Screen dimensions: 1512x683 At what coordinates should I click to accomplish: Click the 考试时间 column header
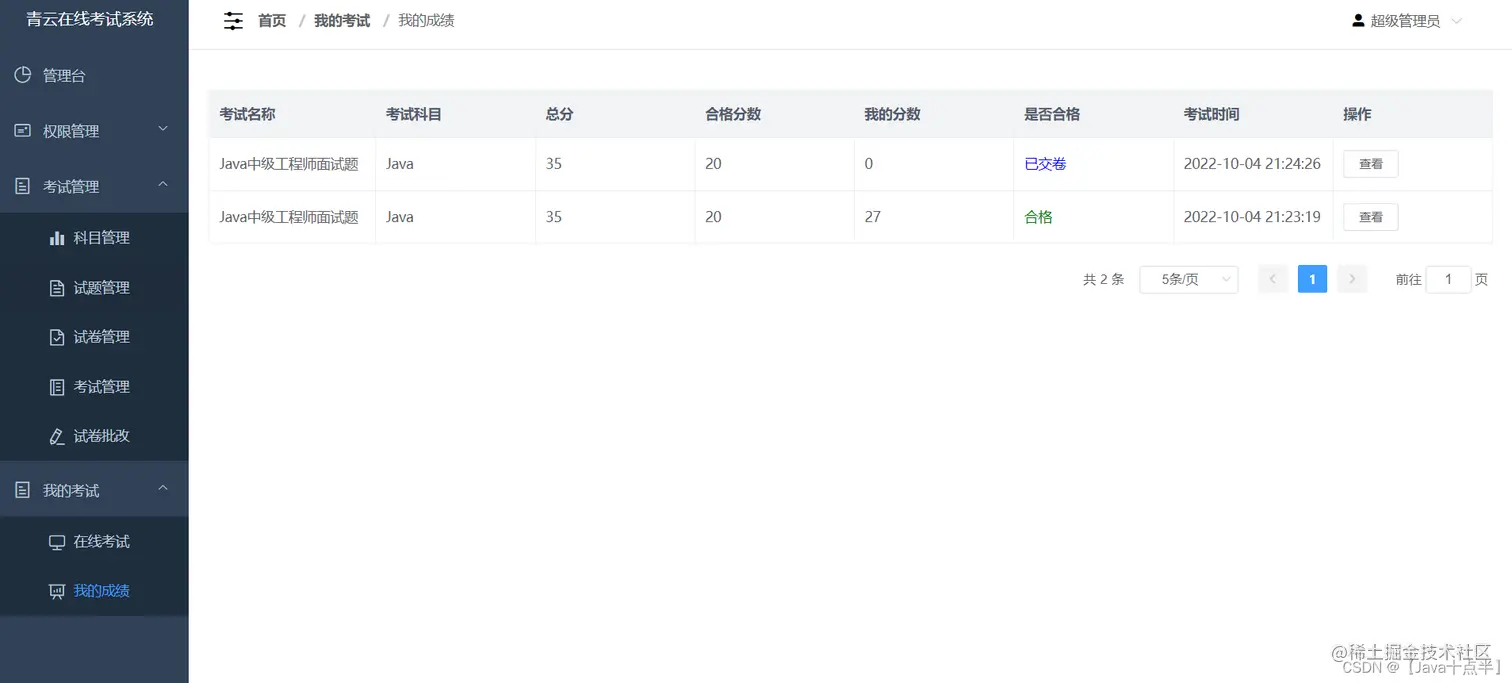click(x=1211, y=114)
